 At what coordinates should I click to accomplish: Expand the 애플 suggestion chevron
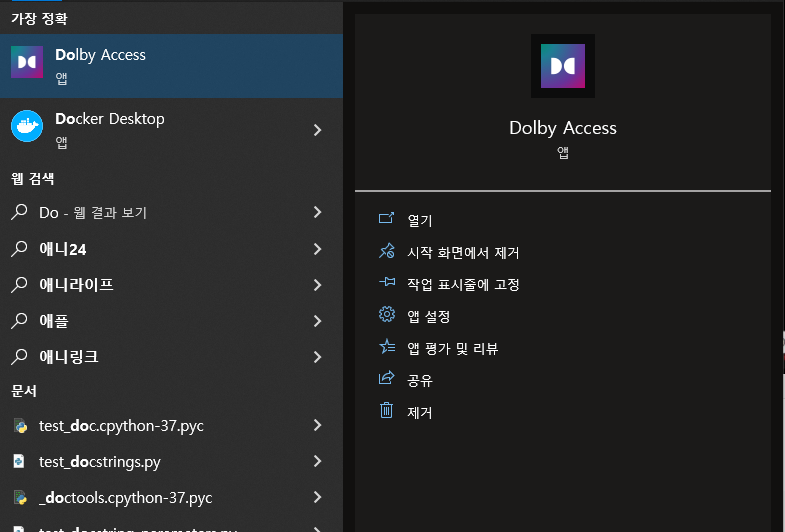(x=317, y=321)
